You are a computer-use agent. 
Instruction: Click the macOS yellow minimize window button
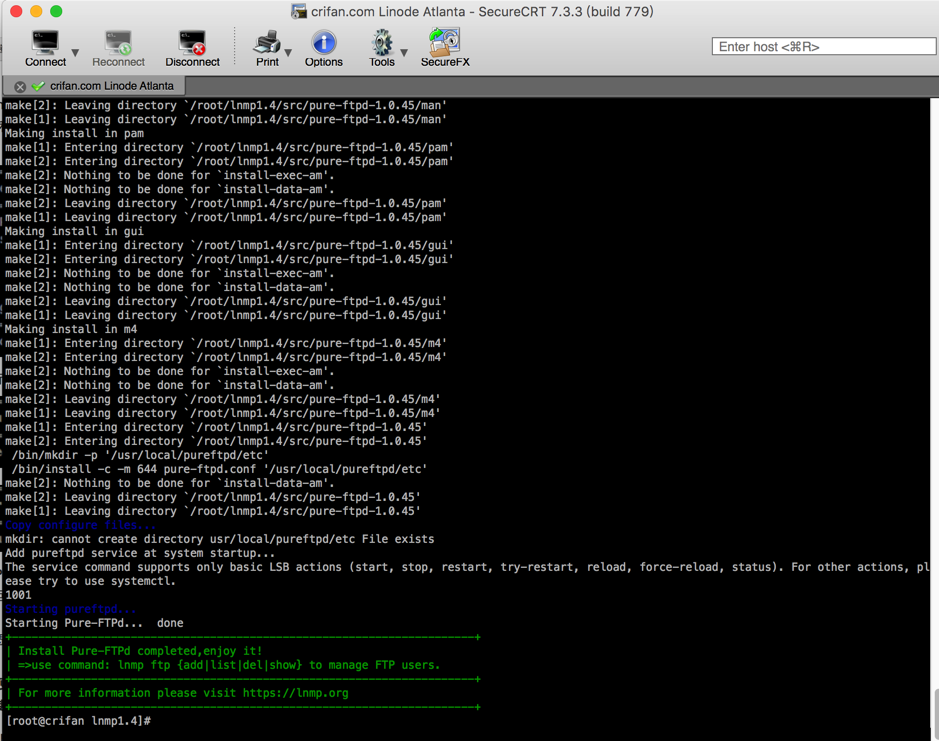(36, 11)
